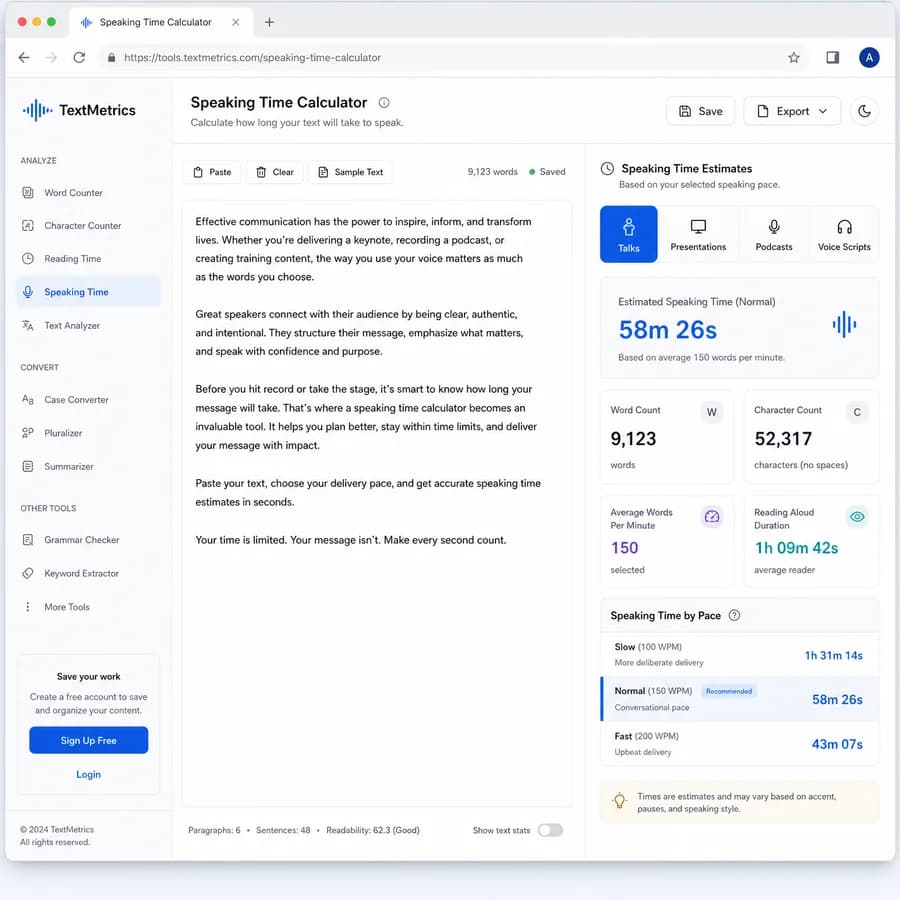Switch to the Podcasts tab
Screen dimensions: 900x900
(774, 234)
